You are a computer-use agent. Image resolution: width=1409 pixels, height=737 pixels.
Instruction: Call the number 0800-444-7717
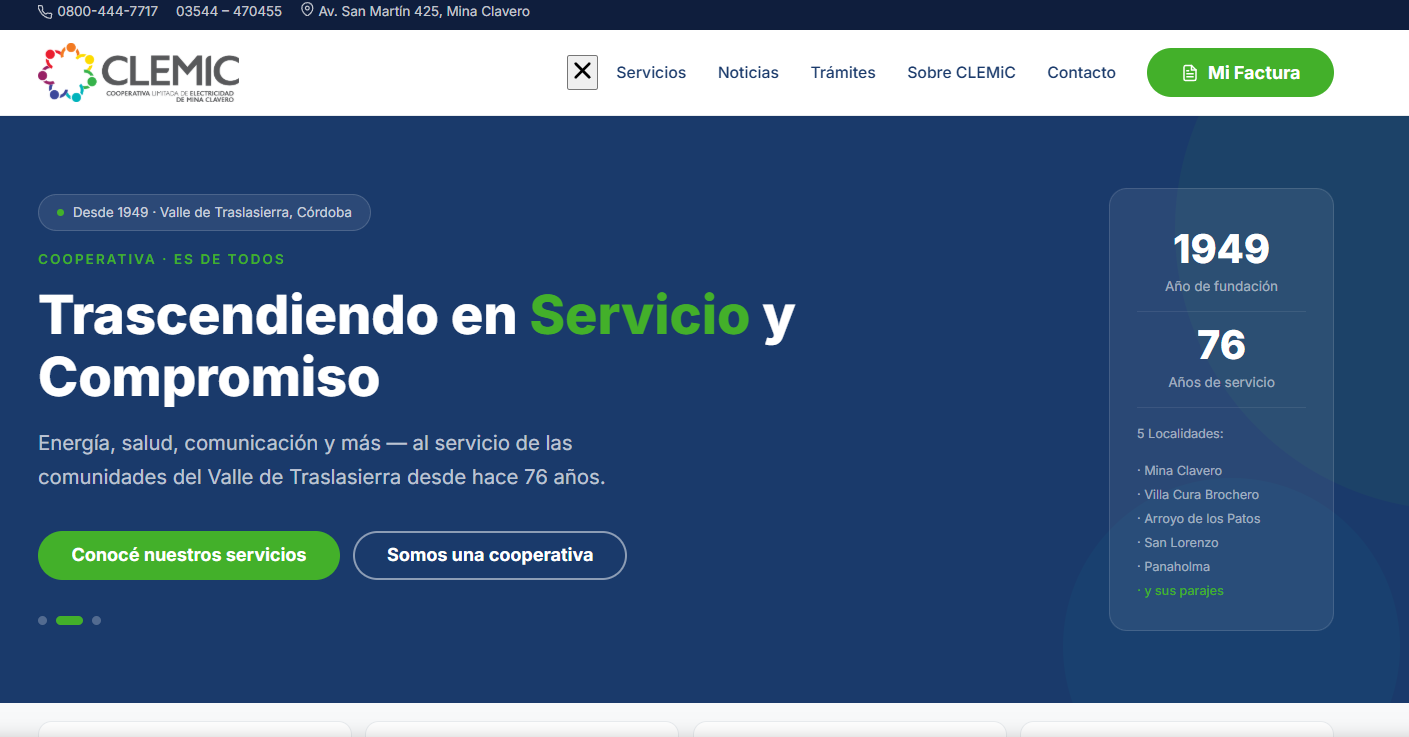[x=107, y=12]
